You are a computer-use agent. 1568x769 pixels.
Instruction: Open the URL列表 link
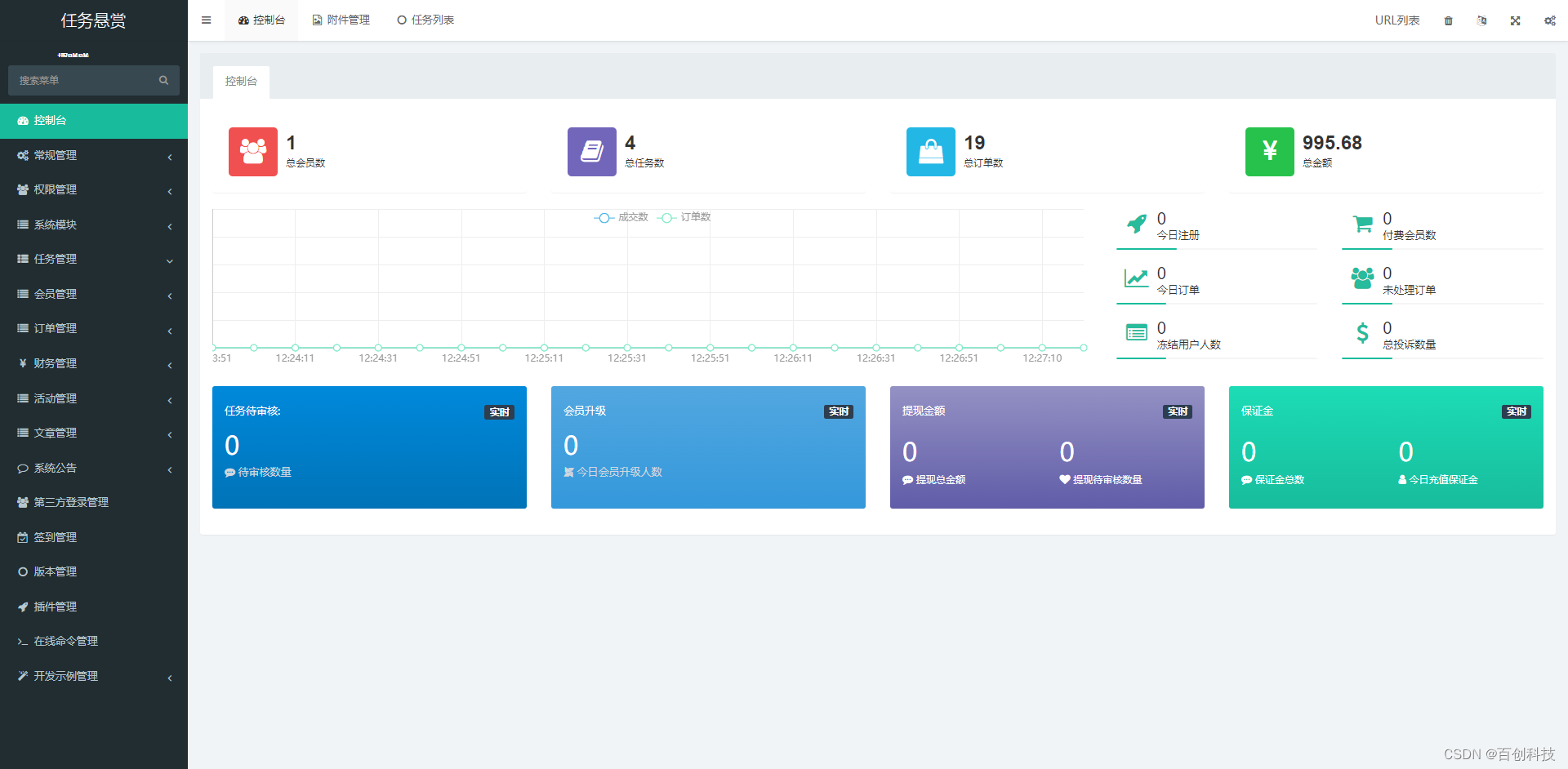pos(1397,20)
